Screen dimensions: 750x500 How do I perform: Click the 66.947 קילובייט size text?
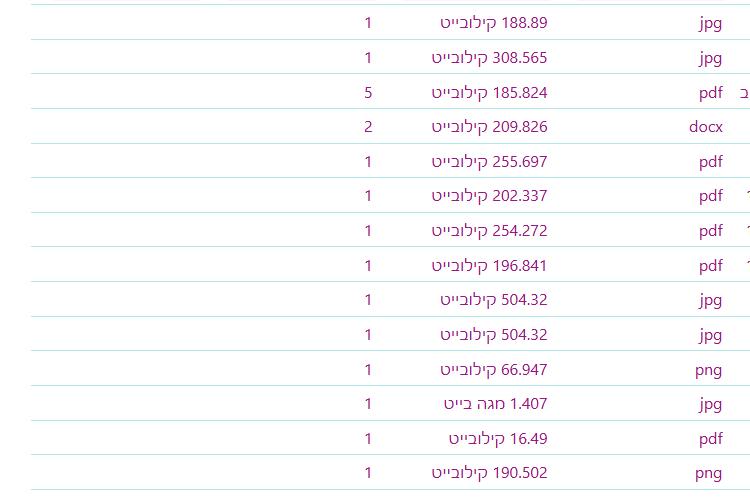pyautogui.click(x=494, y=370)
